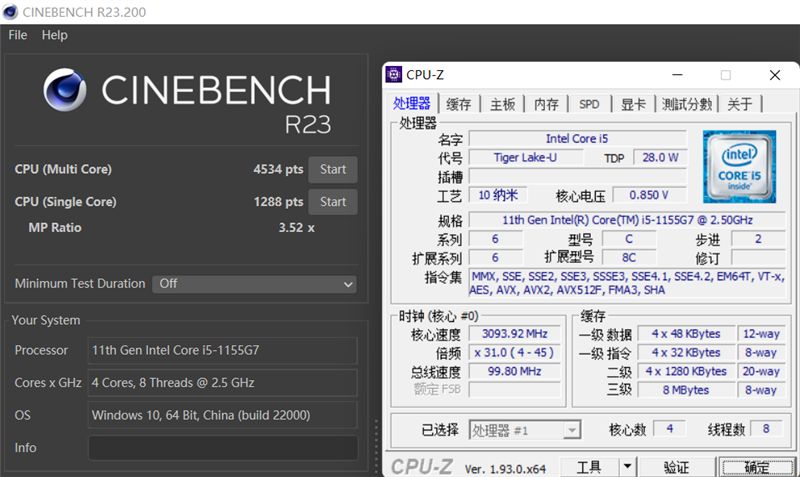Select the 测试分数 tab
This screenshot has height=477, width=800.
point(687,104)
